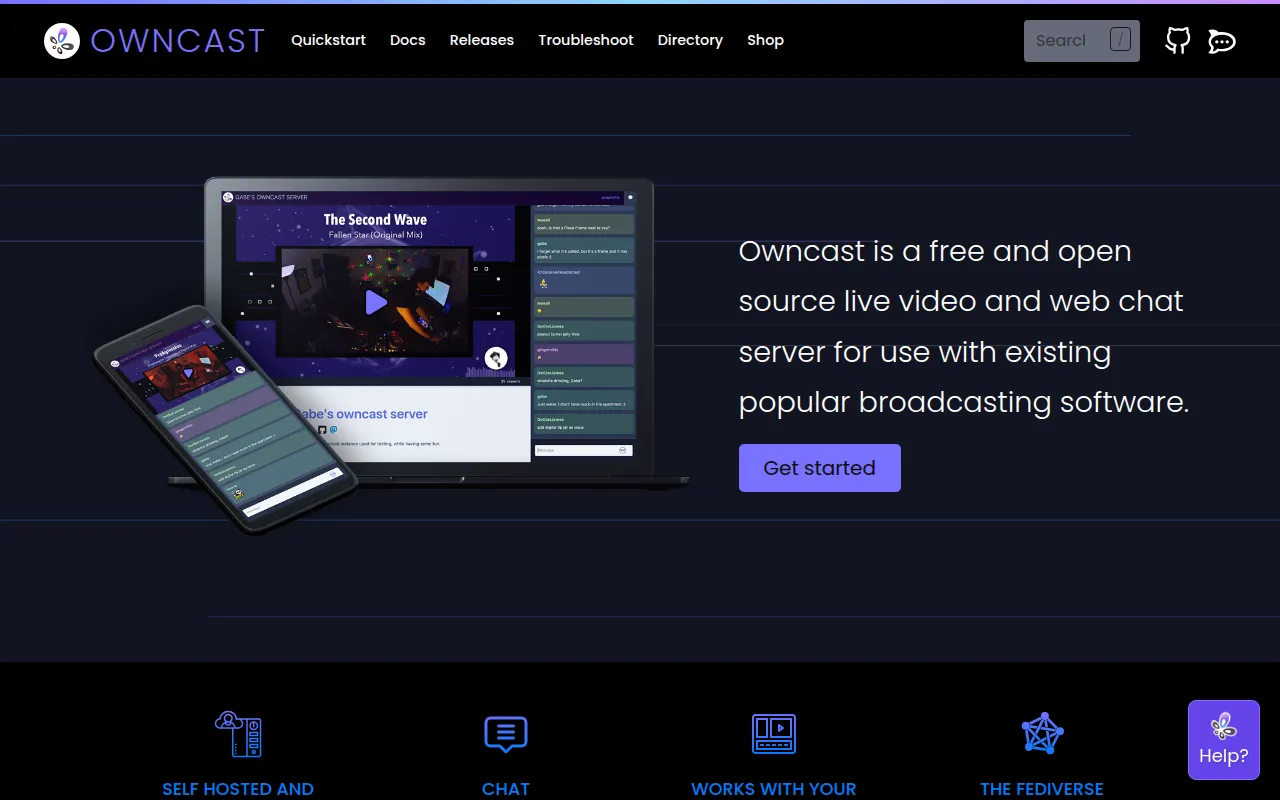Screen dimensions: 1280x800
Task: Click the phone mockup screenshot
Action: (226, 418)
